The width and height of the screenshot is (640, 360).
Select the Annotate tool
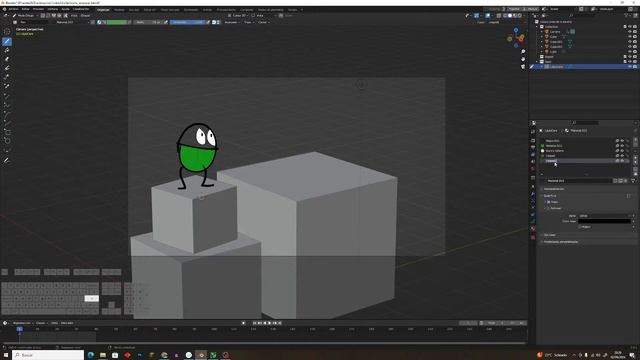tap(7, 161)
